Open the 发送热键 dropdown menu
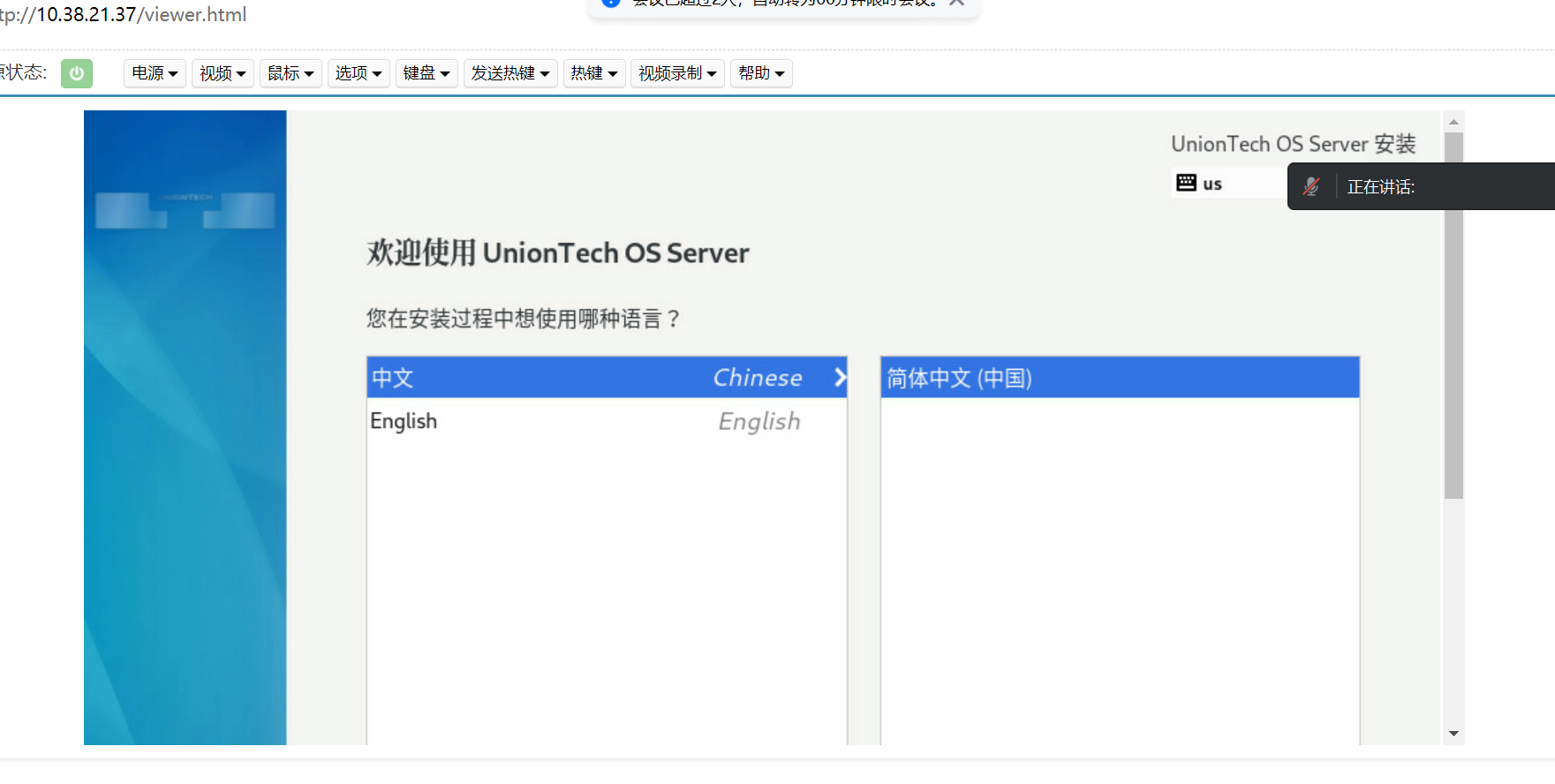Screen dimensions: 1555x784 tap(510, 73)
